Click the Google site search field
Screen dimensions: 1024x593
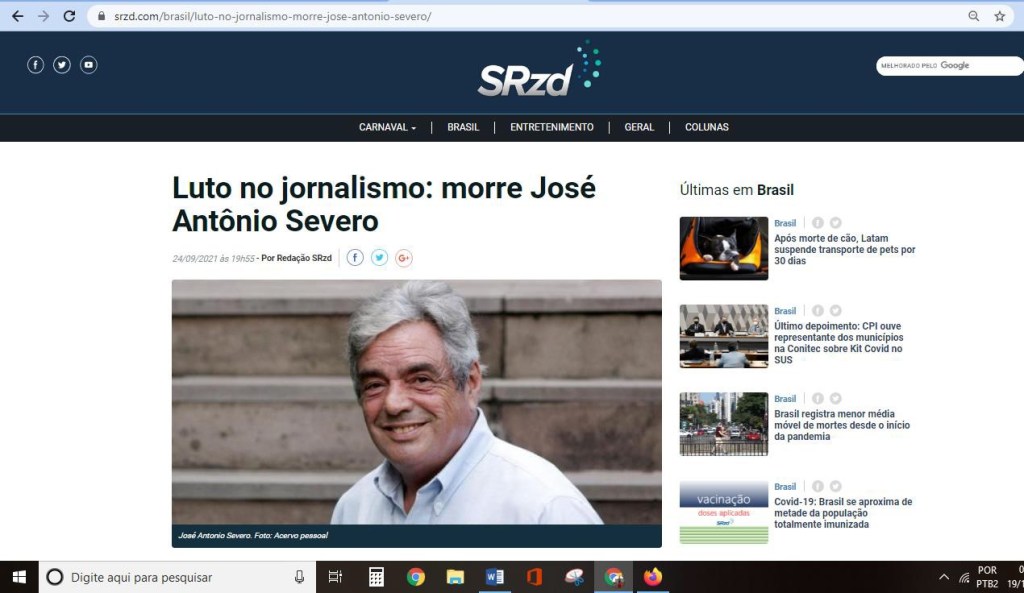945,66
